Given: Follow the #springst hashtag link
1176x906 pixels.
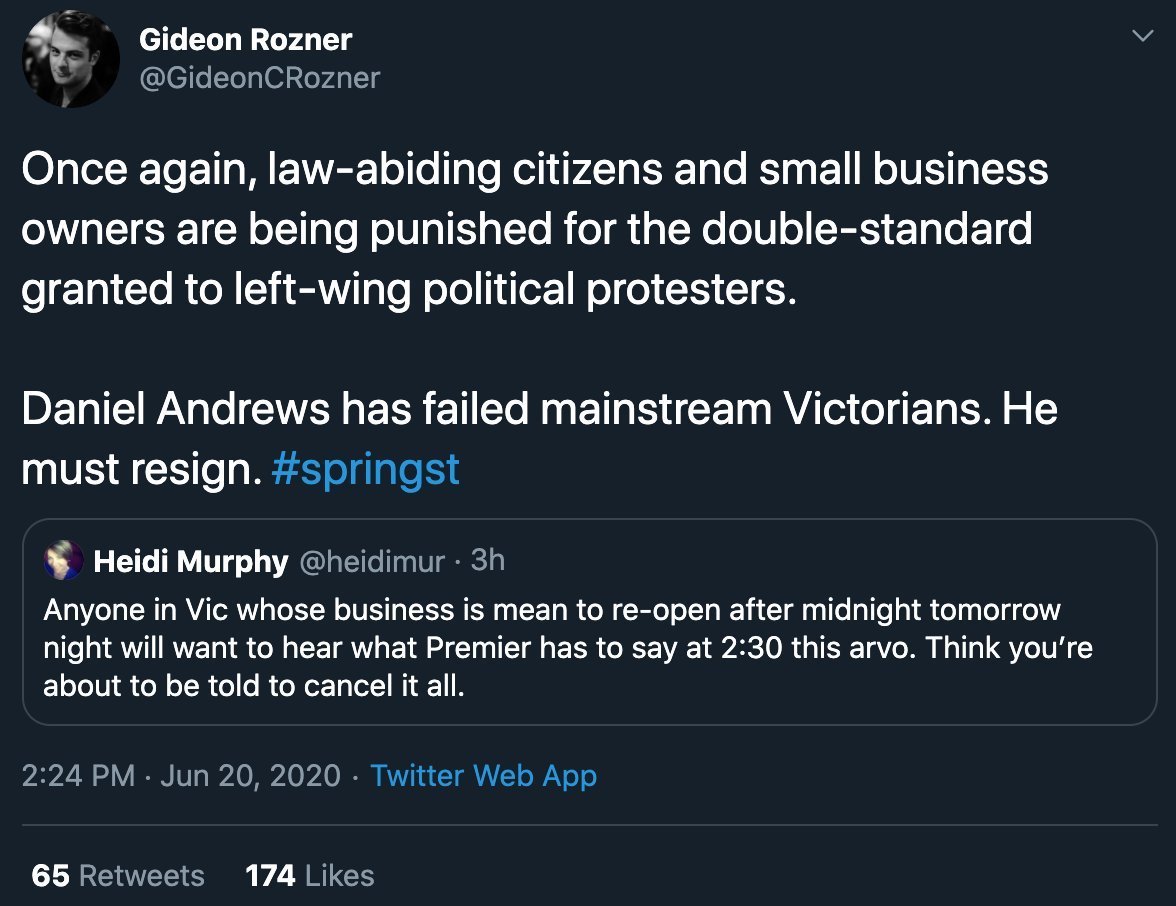Looking at the screenshot, I should [x=365, y=469].
